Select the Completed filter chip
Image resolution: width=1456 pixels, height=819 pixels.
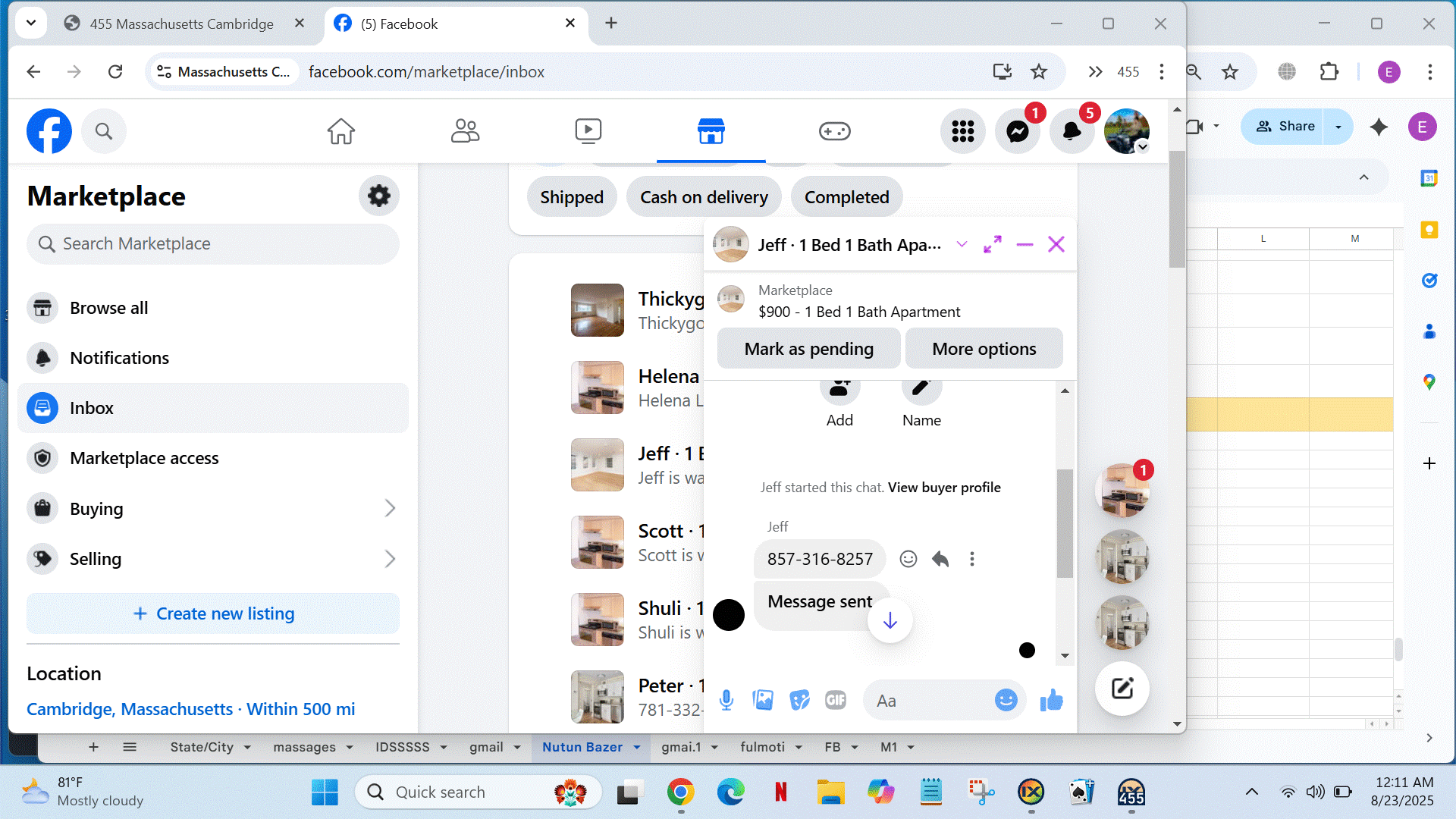846,197
